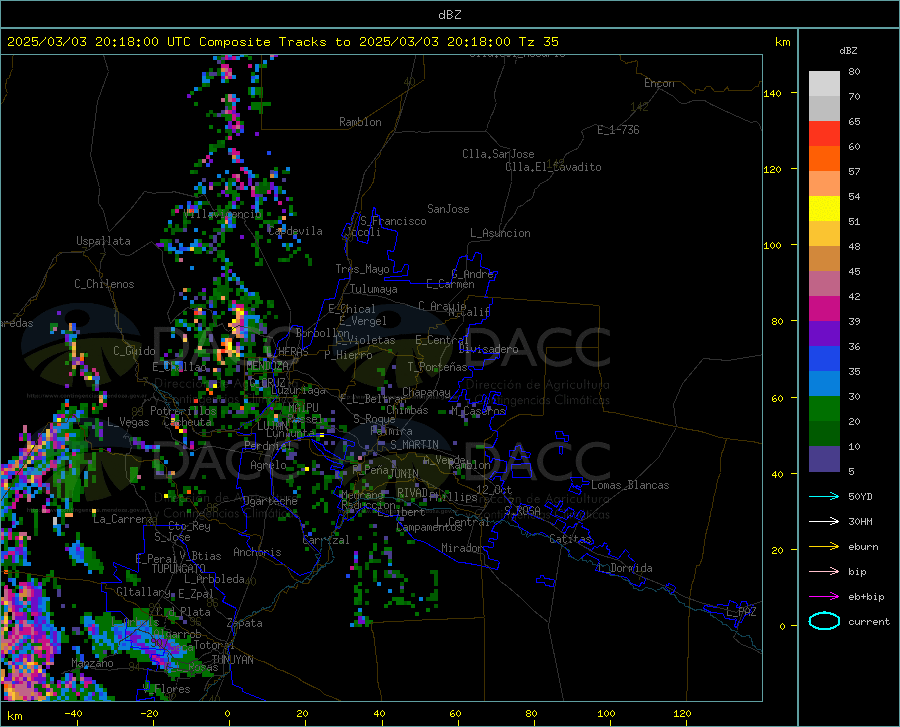Click the 30HM legend label
The image size is (900, 727).
[x=860, y=521]
